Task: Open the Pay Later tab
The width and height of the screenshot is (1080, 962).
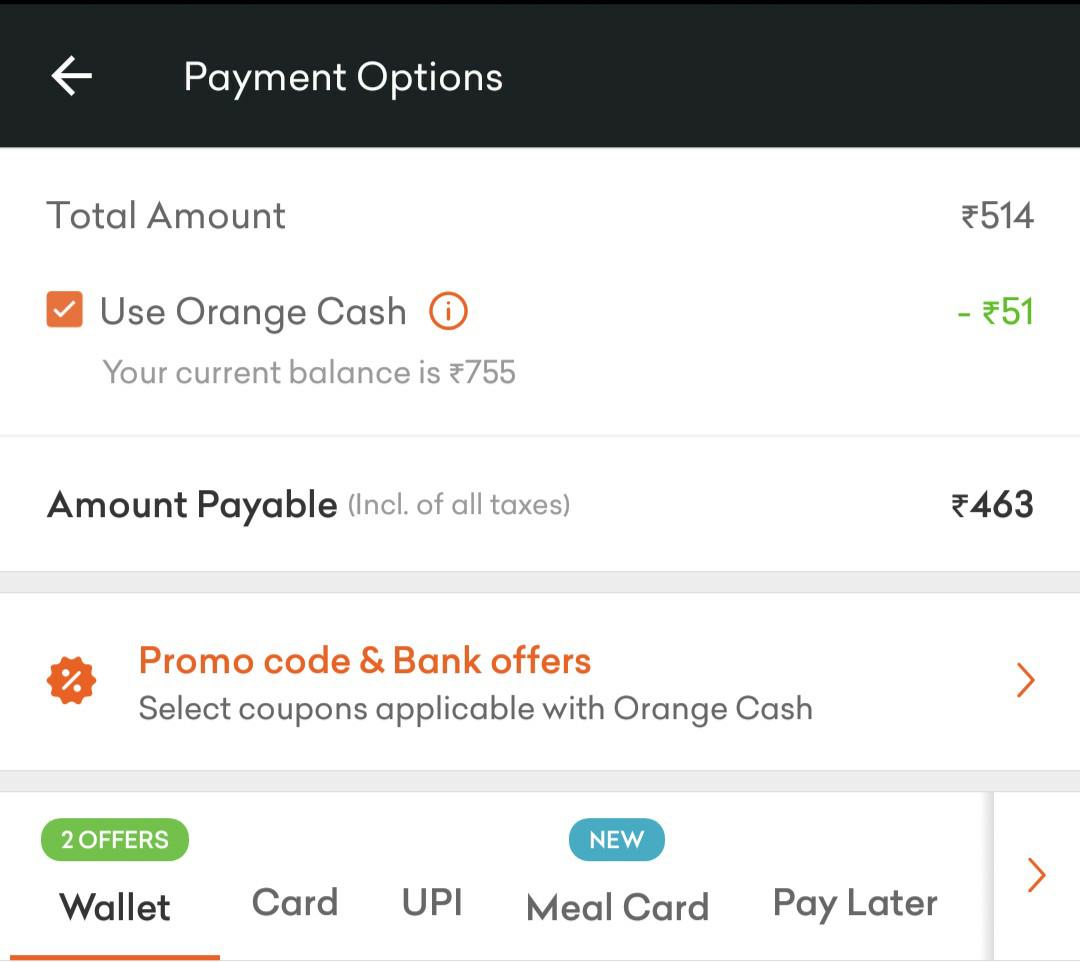Action: [x=853, y=902]
